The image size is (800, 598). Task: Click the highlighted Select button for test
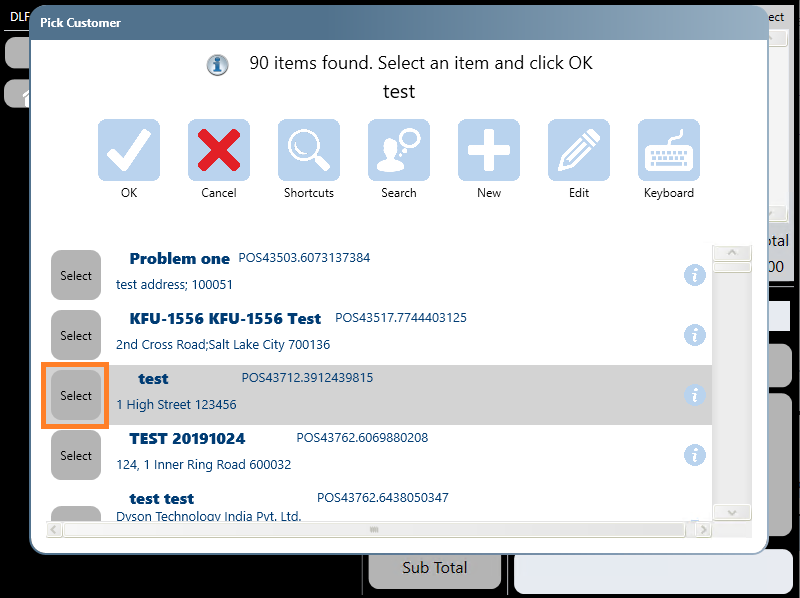[x=76, y=396]
